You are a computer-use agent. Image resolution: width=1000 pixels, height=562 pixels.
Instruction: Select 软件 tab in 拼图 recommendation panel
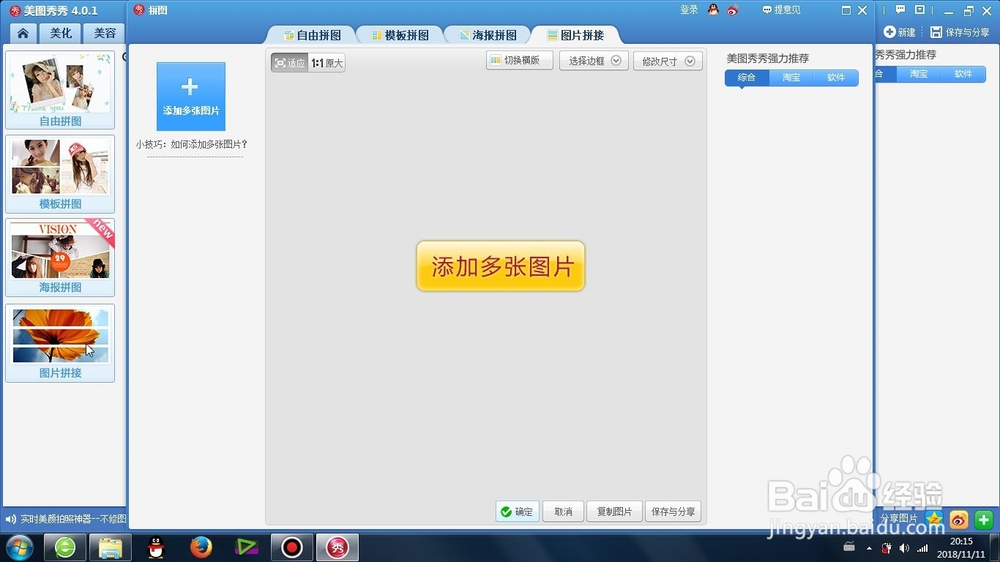pos(836,77)
